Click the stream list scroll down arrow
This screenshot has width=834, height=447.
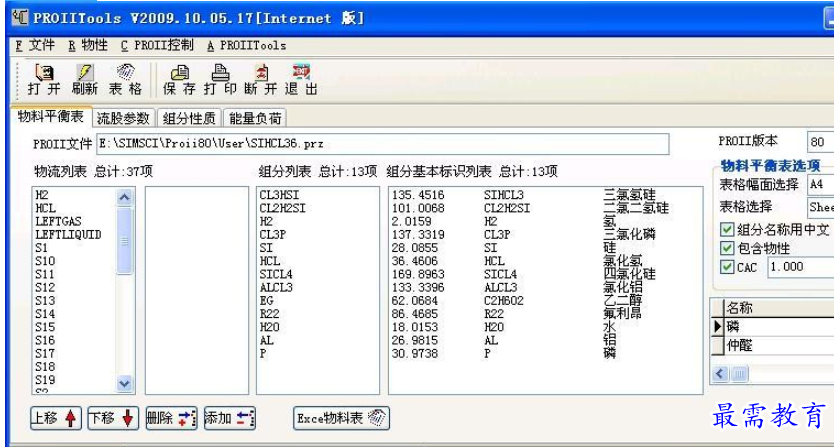pos(124,382)
